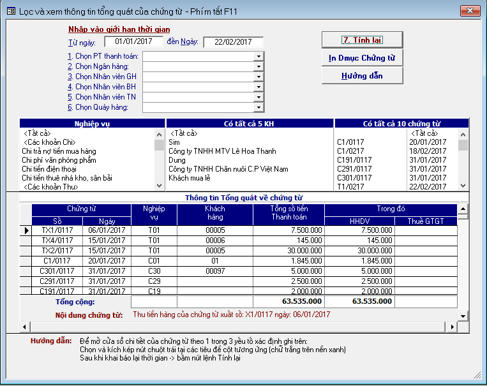
Task: Select voucher 'T1/0217' in list
Action: 350,187
